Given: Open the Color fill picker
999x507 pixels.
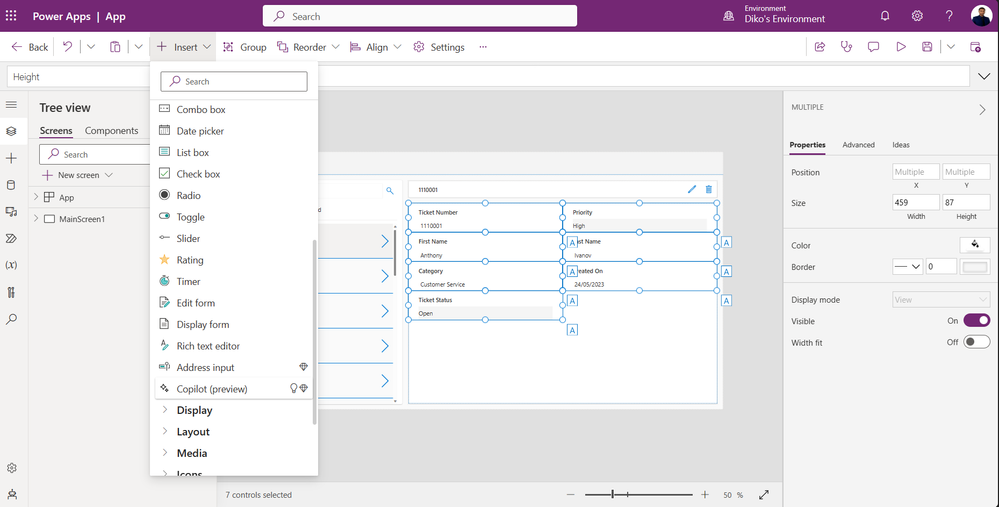Looking at the screenshot, I should point(975,245).
